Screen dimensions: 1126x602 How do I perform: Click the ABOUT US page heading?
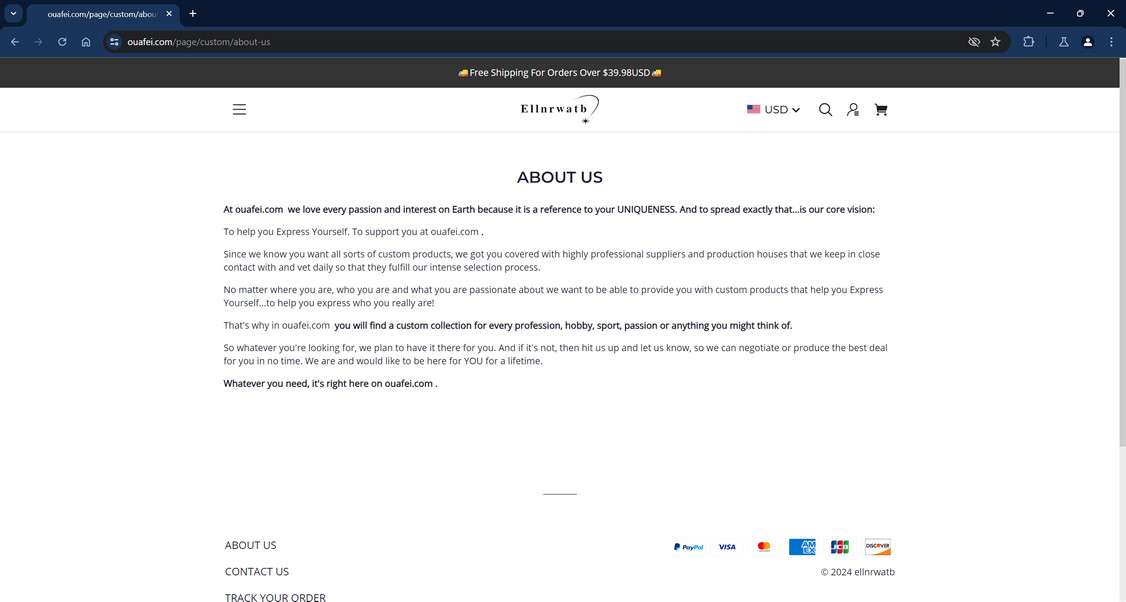[559, 177]
